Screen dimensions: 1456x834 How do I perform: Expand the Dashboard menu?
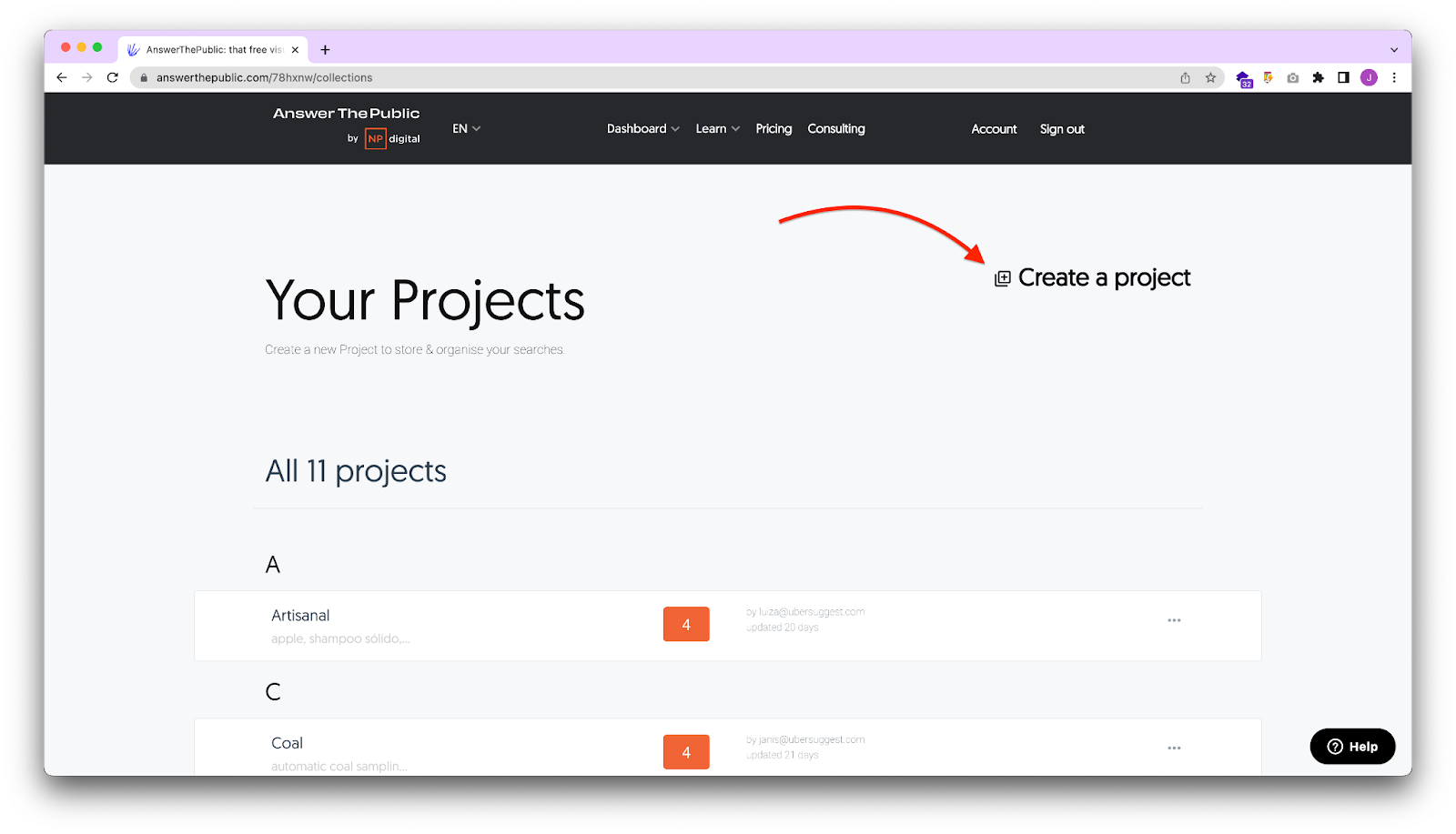[643, 129]
